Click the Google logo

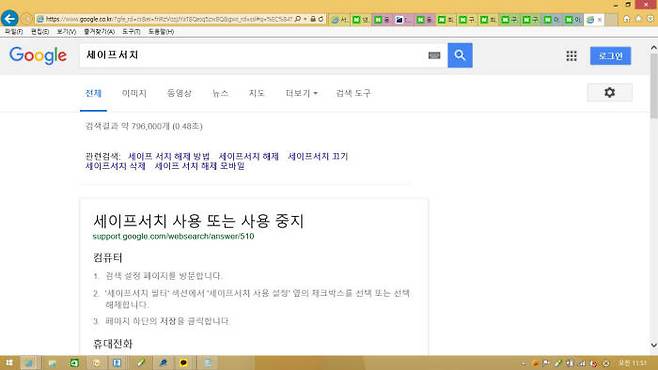coord(38,55)
